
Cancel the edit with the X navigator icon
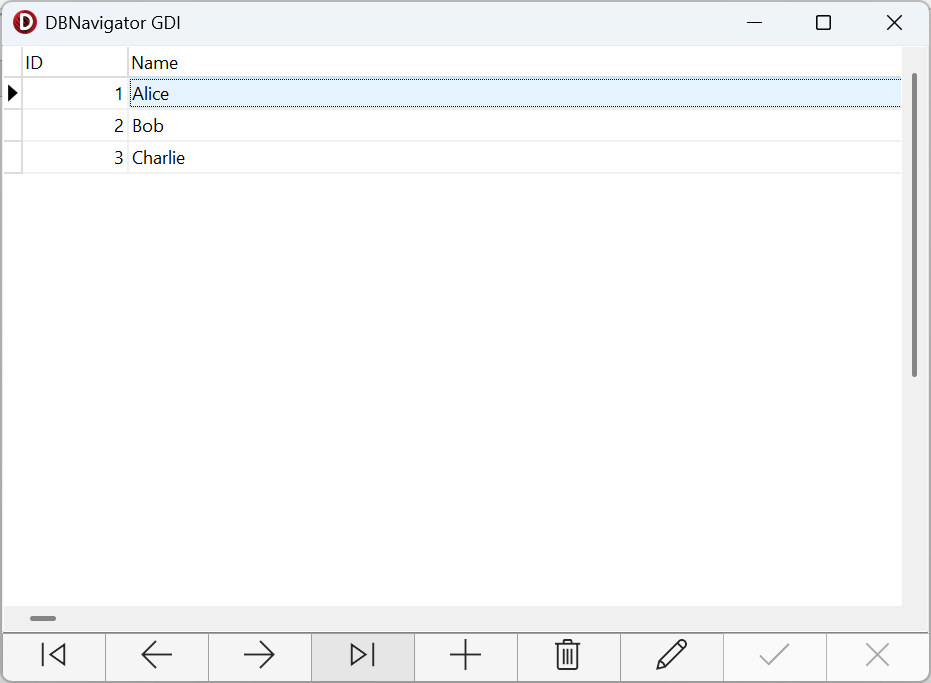click(877, 656)
